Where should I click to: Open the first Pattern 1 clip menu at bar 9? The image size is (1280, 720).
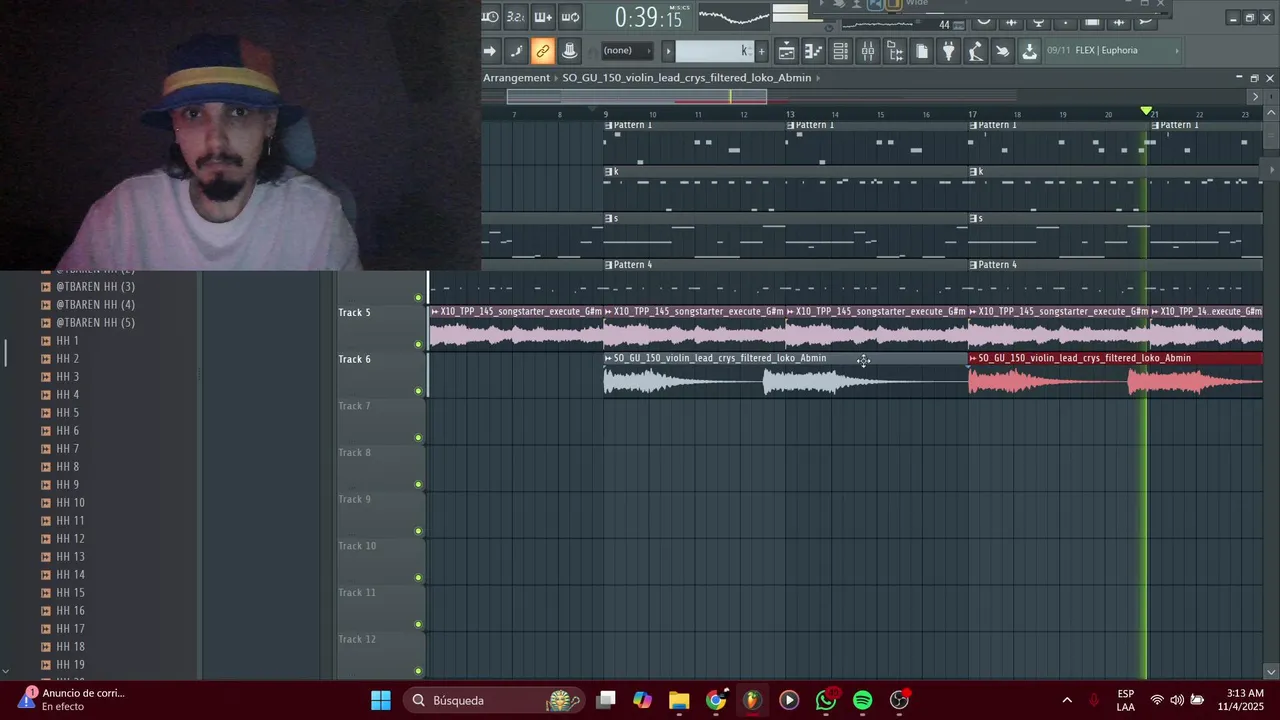(x=608, y=125)
